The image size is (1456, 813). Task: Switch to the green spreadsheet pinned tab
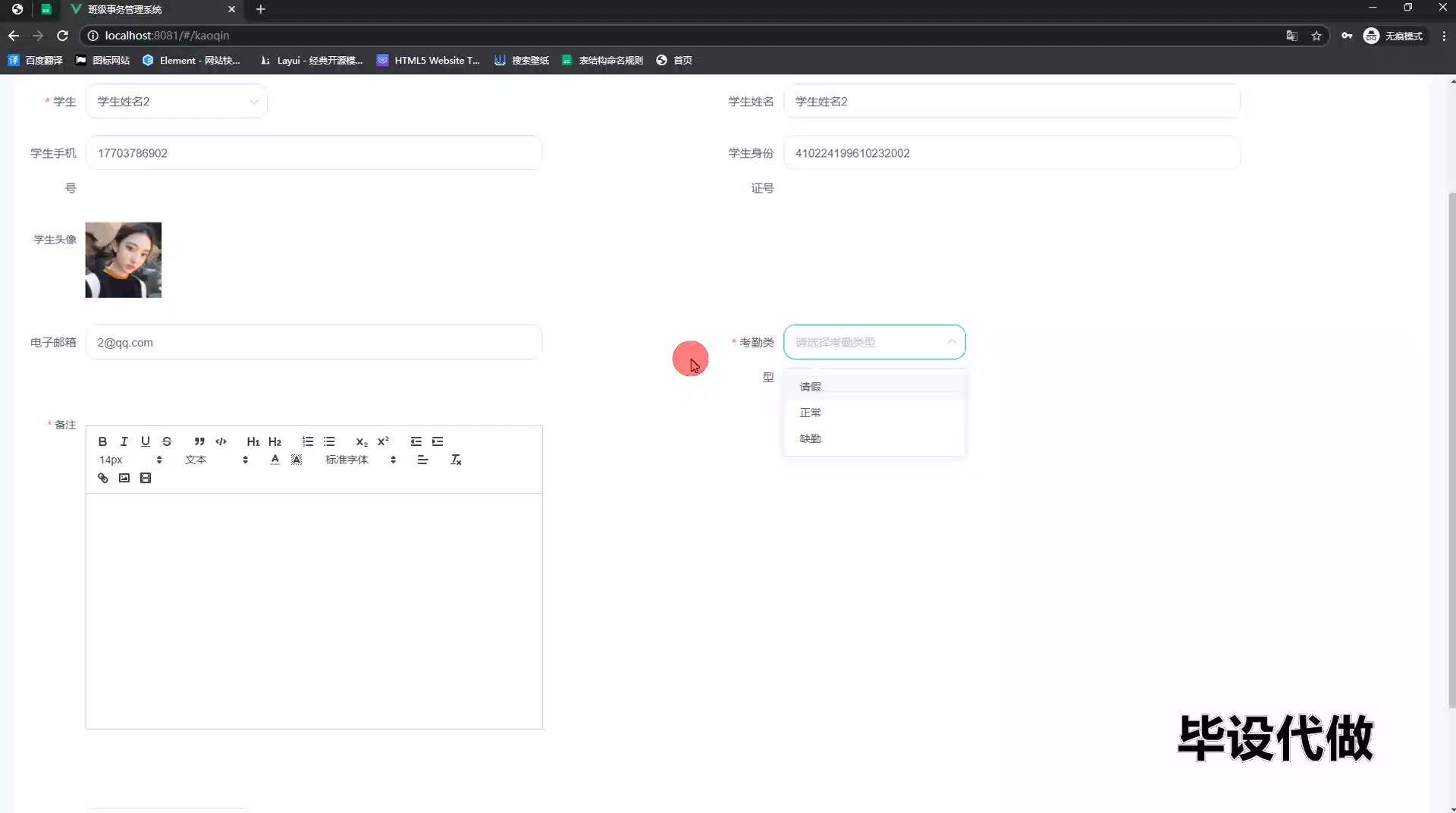coord(46,10)
